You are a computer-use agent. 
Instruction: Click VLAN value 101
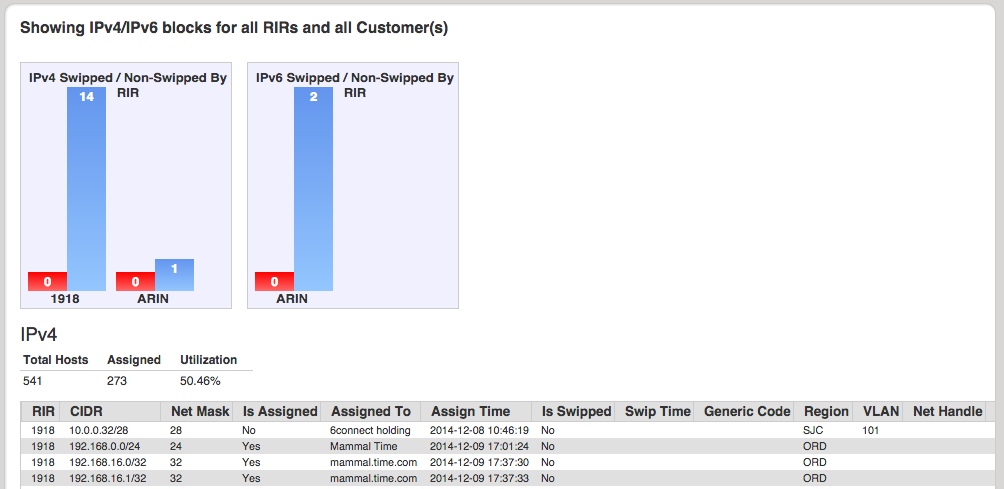pyautogui.click(x=871, y=431)
